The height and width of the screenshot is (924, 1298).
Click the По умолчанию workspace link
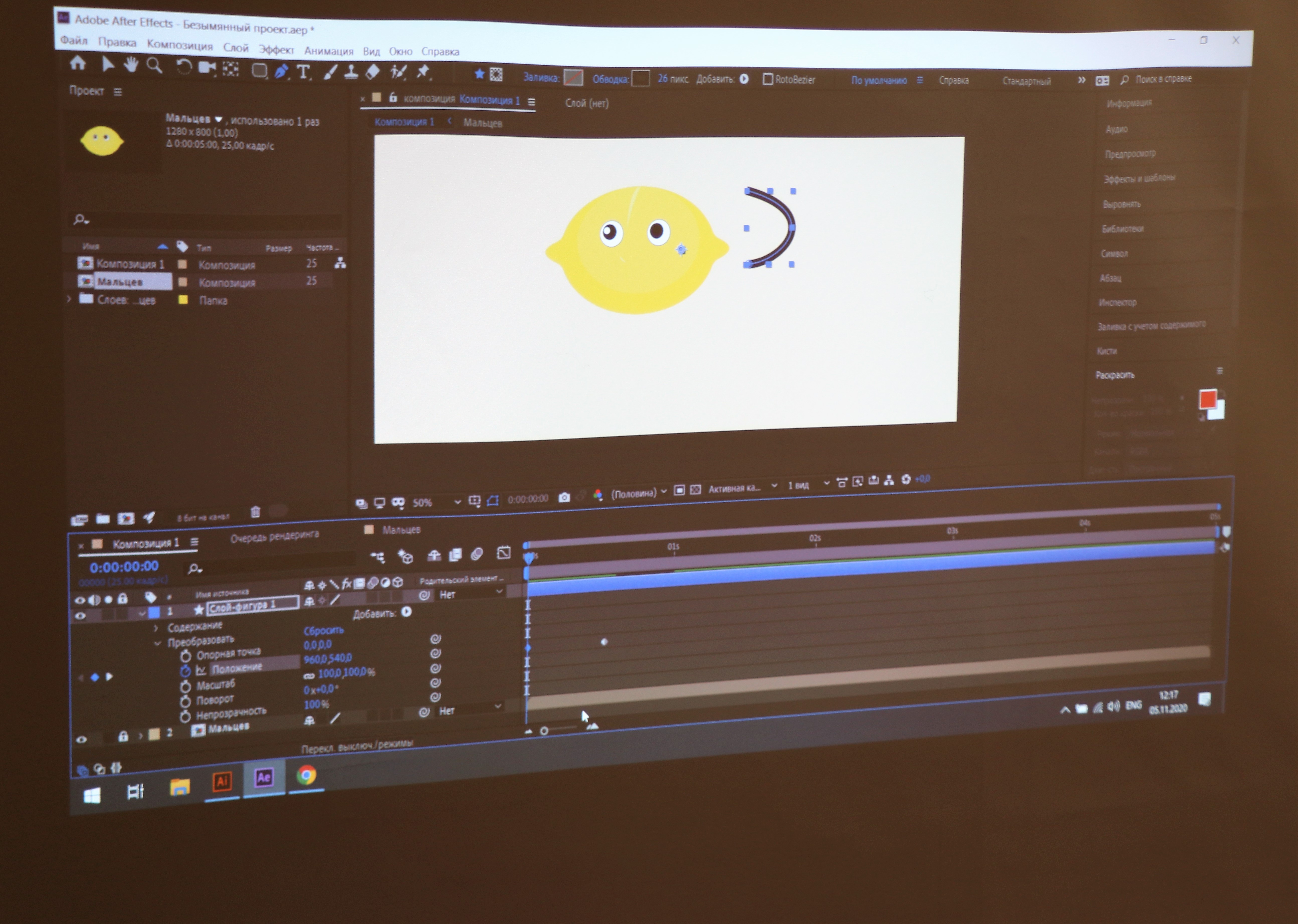click(879, 80)
